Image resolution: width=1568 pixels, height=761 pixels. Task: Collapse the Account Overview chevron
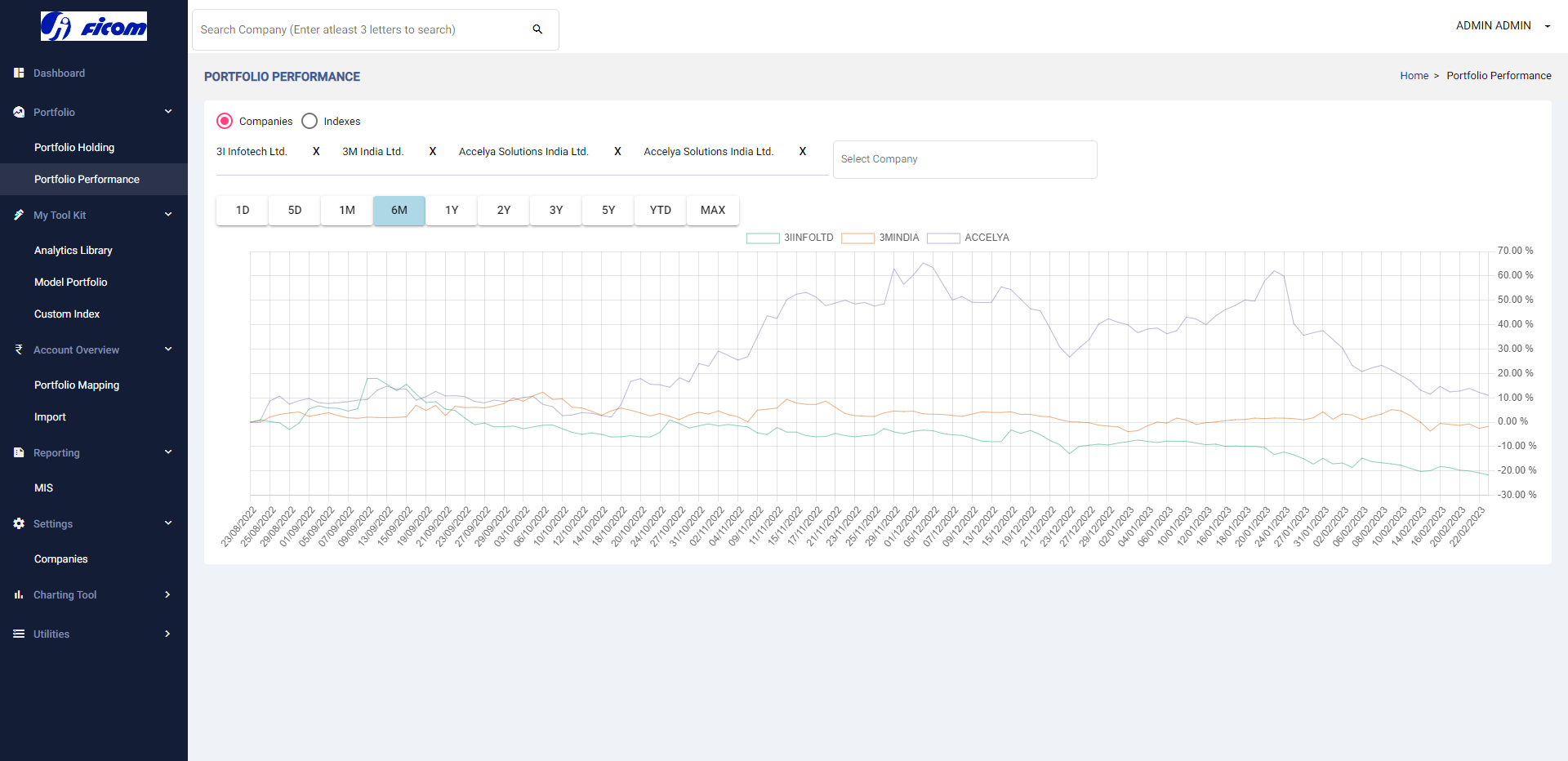(x=168, y=349)
